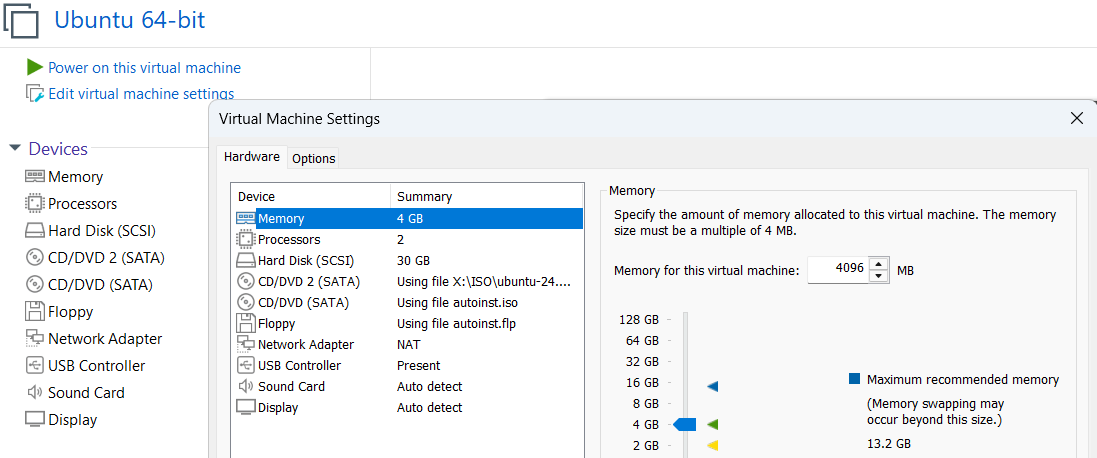
Task: Click the Network Adapter icon in sidebar
Action: click(x=35, y=339)
